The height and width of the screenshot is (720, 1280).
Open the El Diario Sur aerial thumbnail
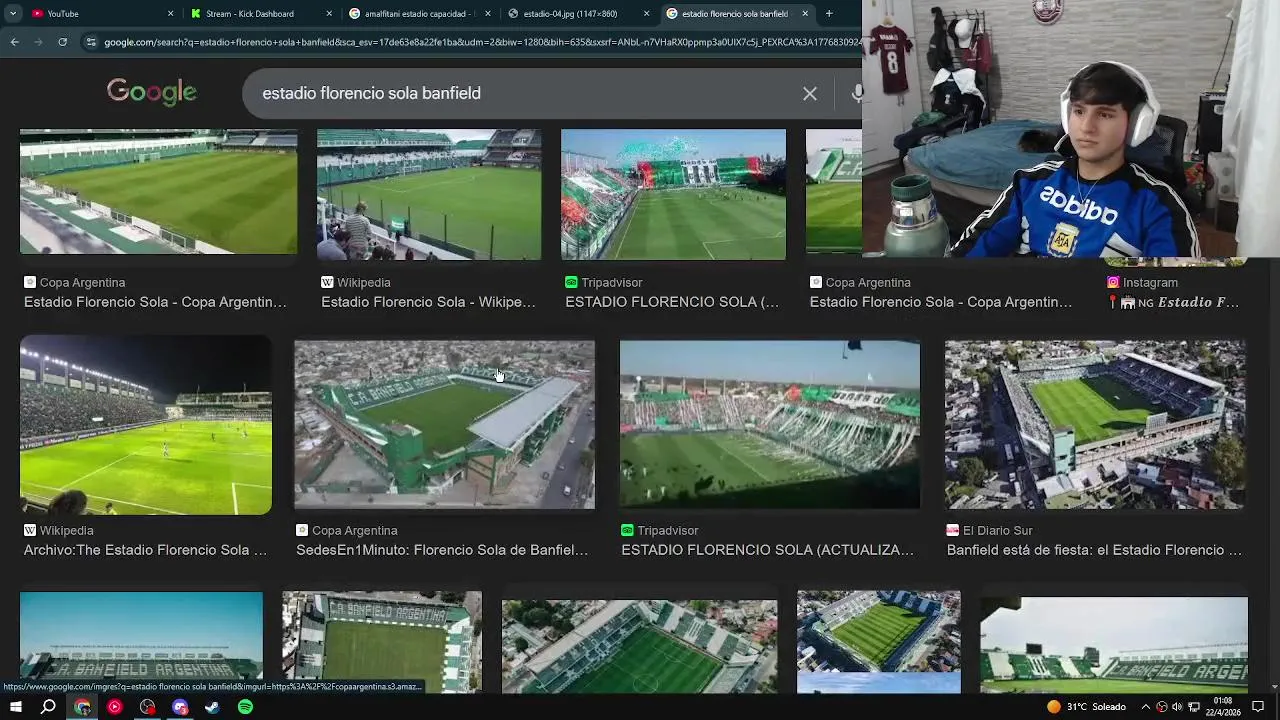coord(1095,425)
